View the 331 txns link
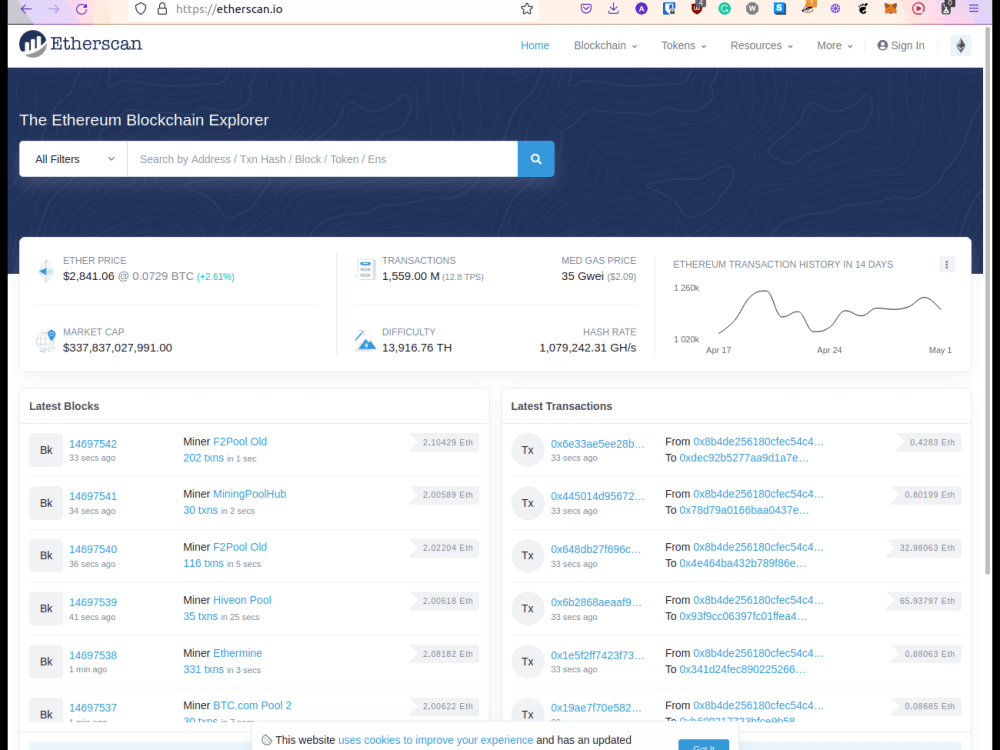1000x750 pixels. click(203, 669)
